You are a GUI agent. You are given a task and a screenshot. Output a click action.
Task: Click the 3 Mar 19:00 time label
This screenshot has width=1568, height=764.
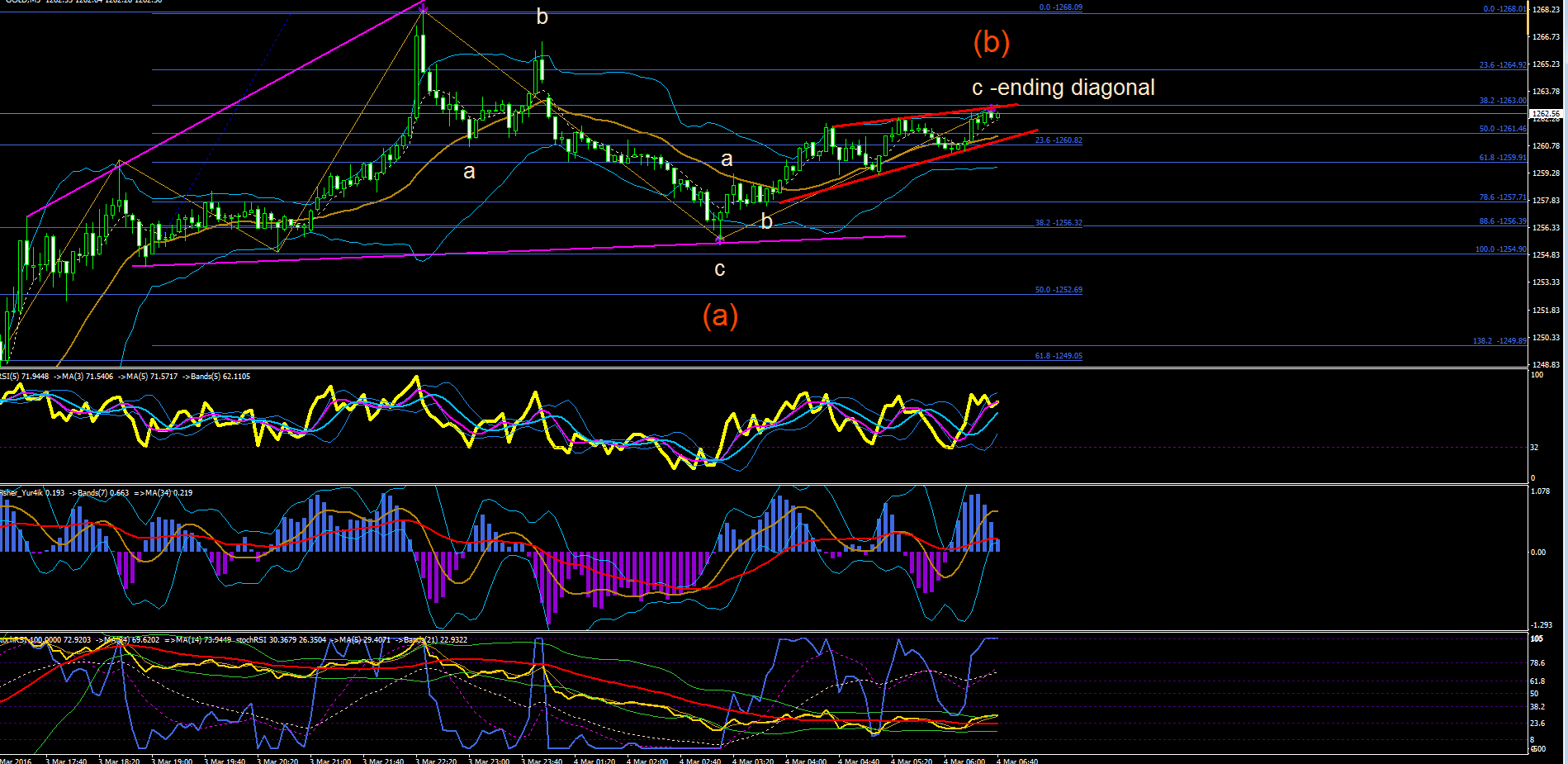pos(172,761)
